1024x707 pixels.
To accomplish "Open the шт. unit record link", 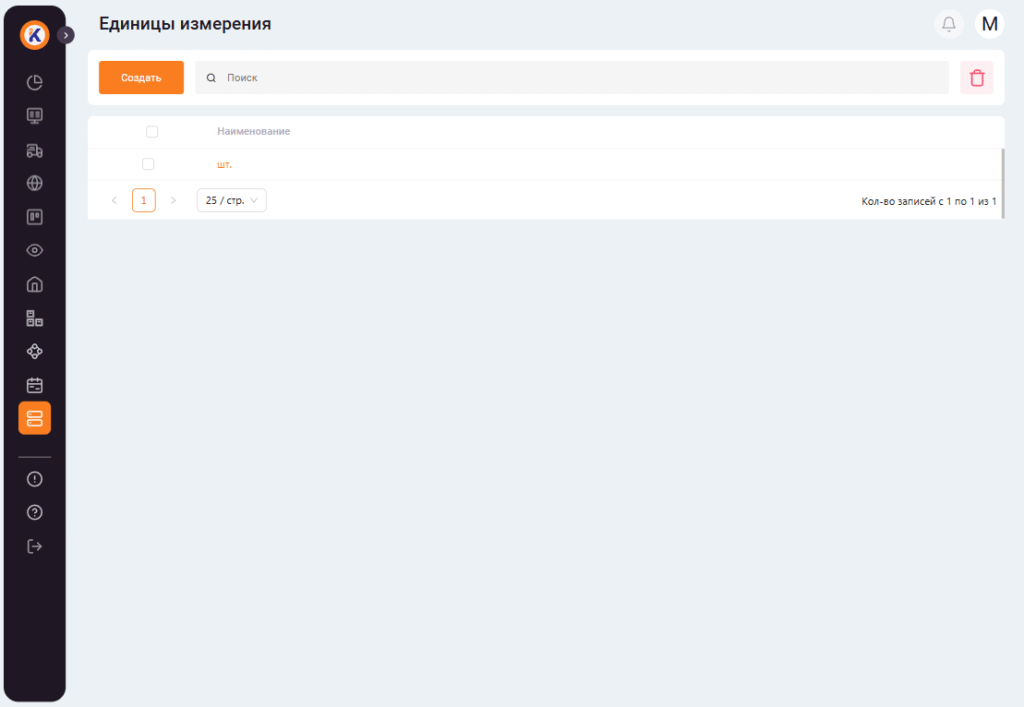I will pos(224,164).
